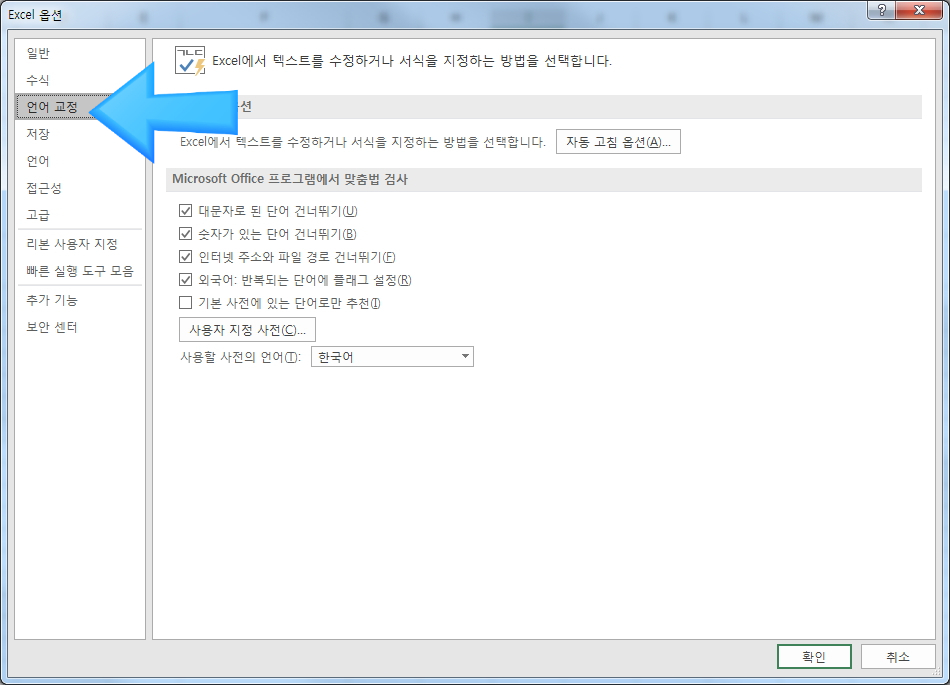This screenshot has width=950, height=685.
Task: Toggle 반복되는 단어에 플래그 설정 checkbox
Action: tap(185, 280)
